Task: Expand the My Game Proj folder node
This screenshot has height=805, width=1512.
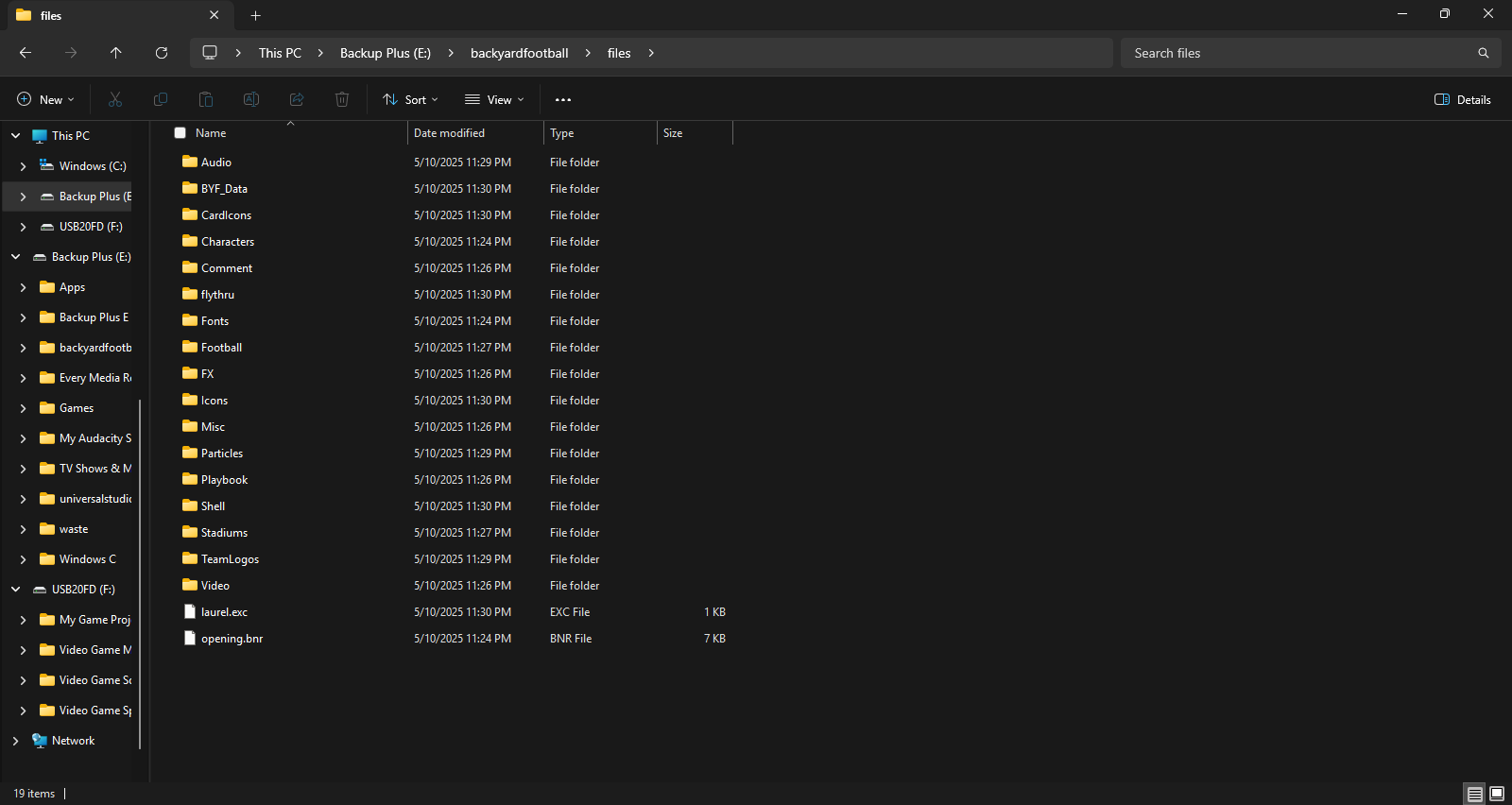Action: point(23,620)
